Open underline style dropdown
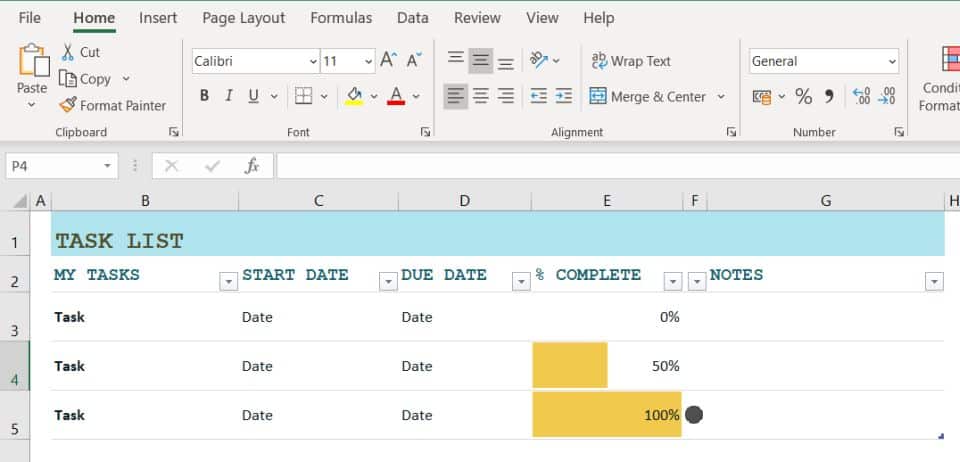Image resolution: width=960 pixels, height=462 pixels. point(274,97)
